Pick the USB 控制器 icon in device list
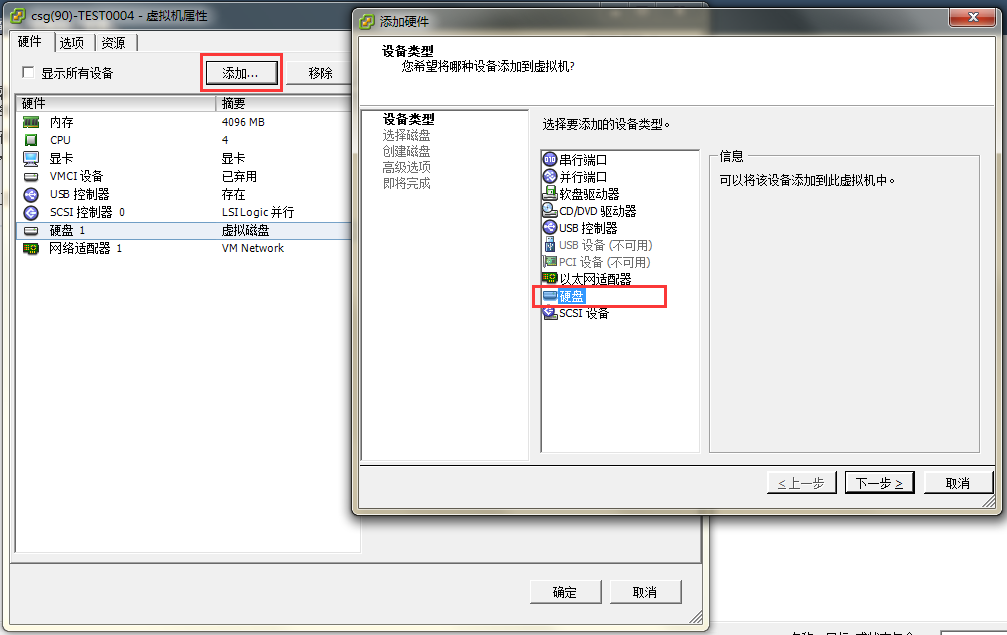The height and width of the screenshot is (635, 1007). coord(550,227)
